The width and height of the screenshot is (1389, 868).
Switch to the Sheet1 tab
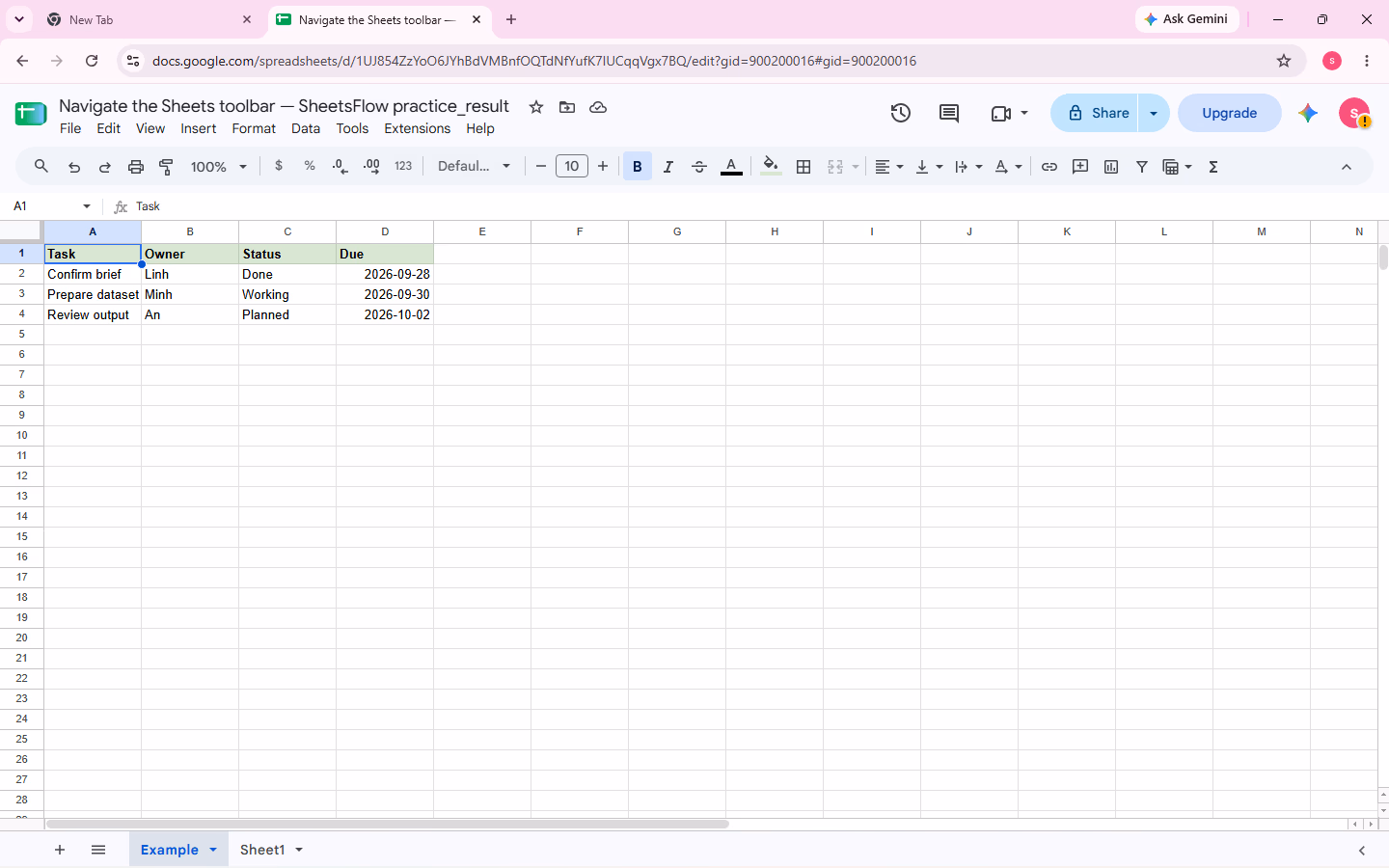[262, 850]
